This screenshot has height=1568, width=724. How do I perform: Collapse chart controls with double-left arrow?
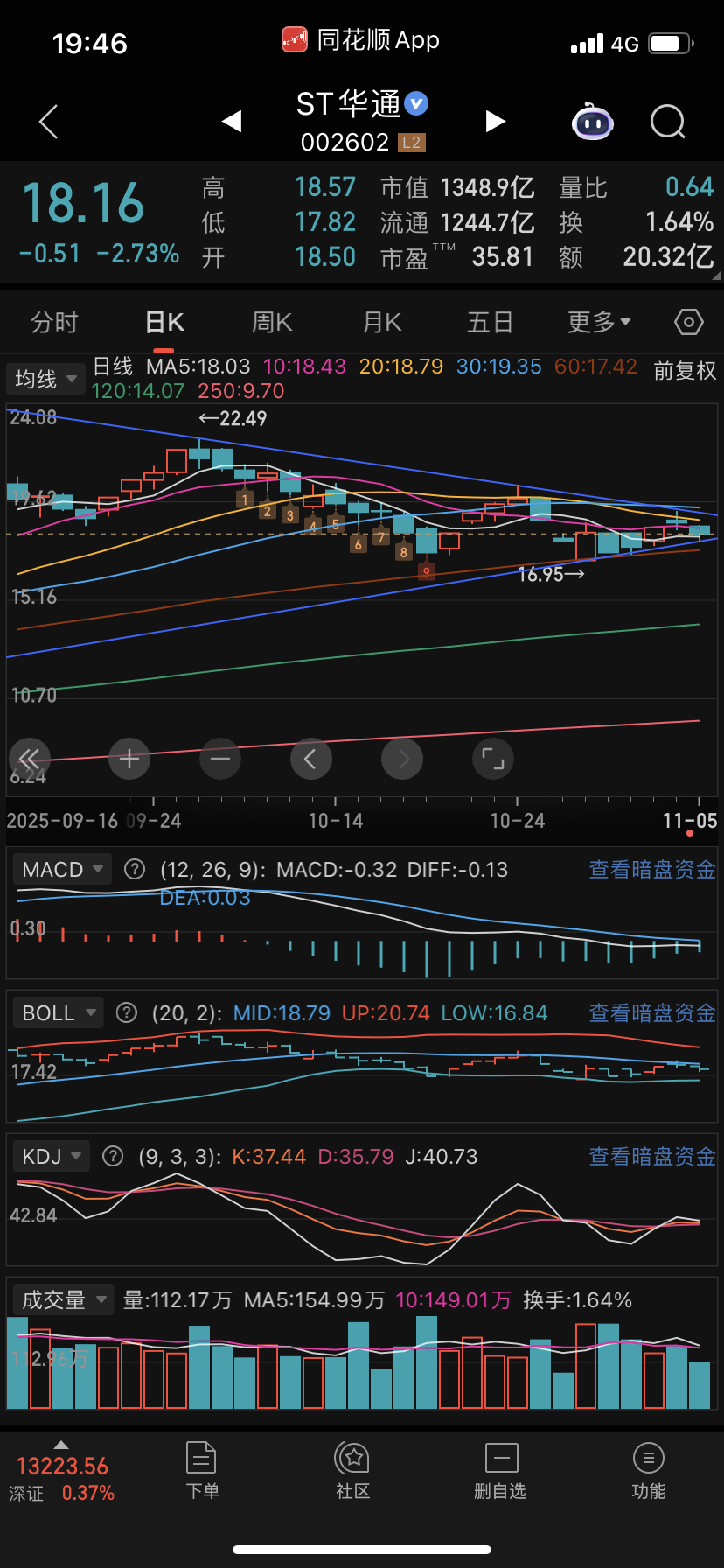pyautogui.click(x=30, y=759)
